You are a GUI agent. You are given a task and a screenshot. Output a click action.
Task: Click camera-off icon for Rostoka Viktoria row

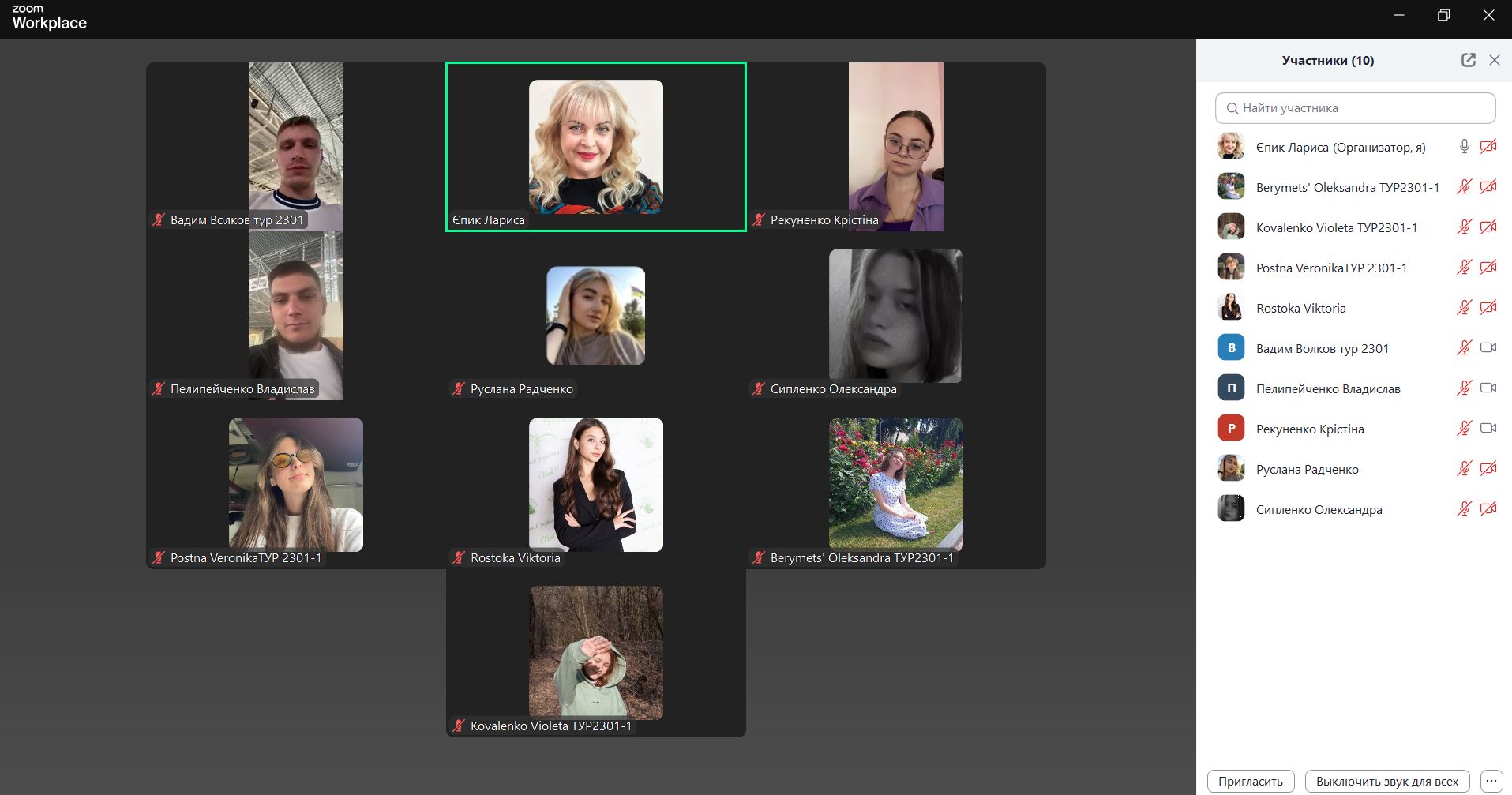[1488, 308]
